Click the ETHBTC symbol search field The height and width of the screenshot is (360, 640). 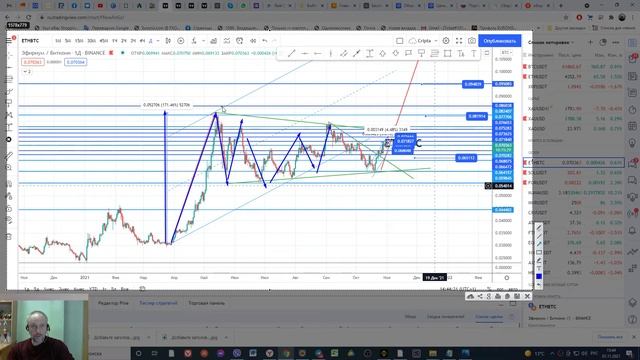pyautogui.click(x=31, y=41)
